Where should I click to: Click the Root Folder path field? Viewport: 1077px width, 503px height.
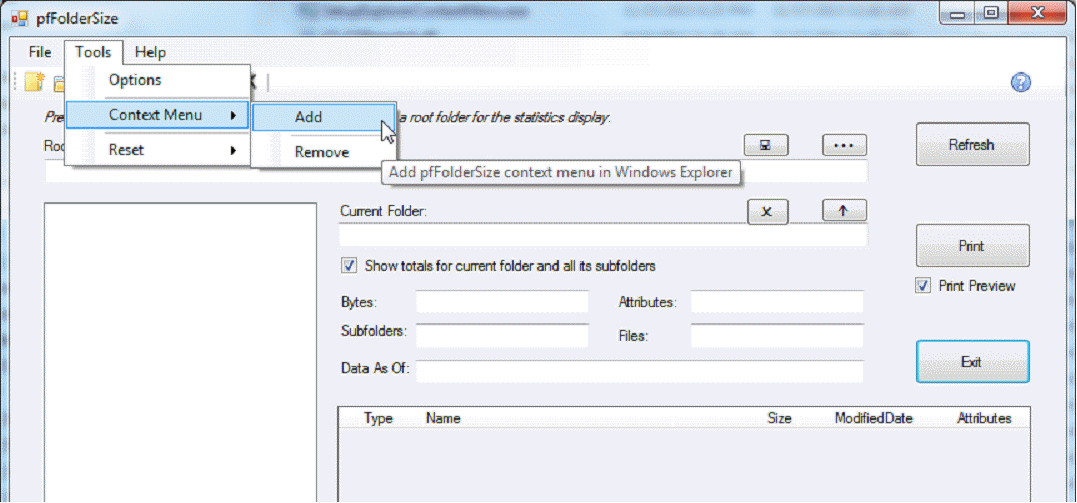click(x=456, y=171)
